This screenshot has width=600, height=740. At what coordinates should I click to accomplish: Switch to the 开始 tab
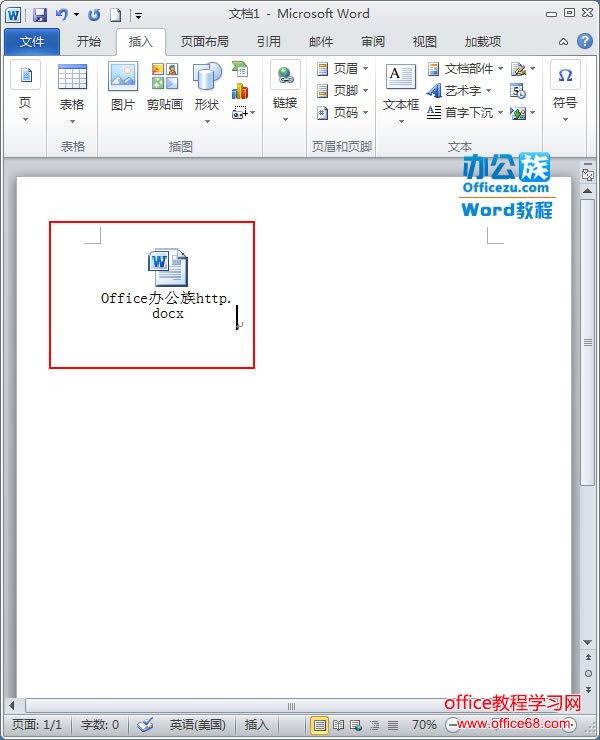pos(88,42)
